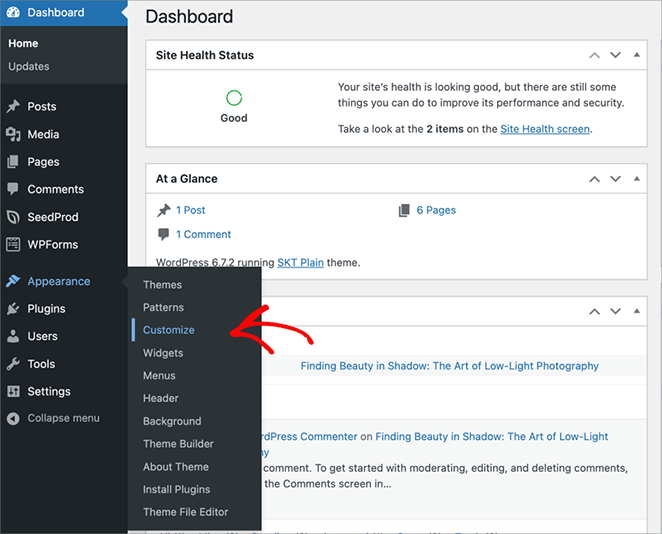Viewport: 662px width, 534px height.
Task: Toggle the At a Glance panel closed
Action: pyautogui.click(x=638, y=179)
